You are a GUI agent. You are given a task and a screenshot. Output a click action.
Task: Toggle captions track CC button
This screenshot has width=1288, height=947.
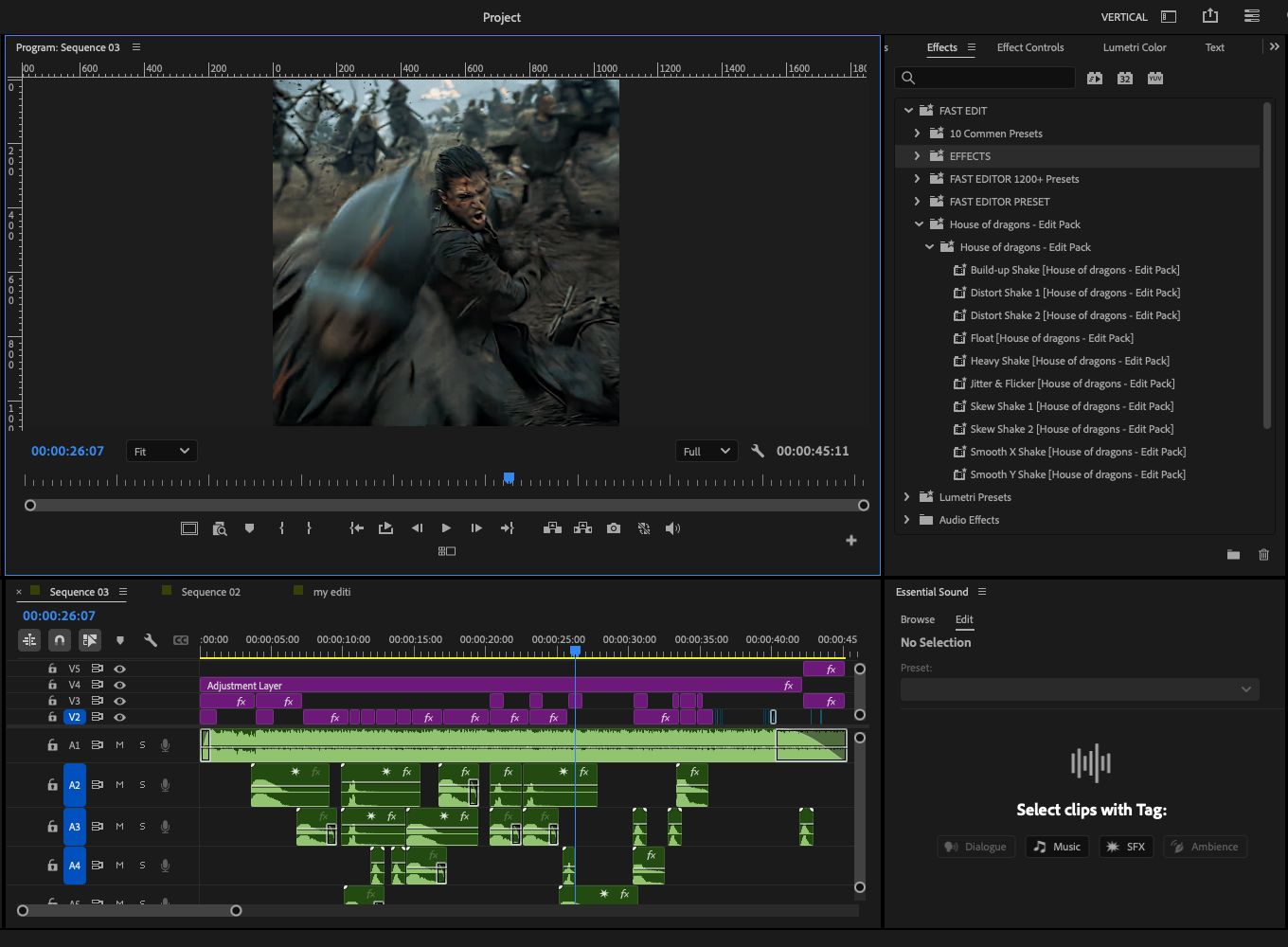(181, 640)
